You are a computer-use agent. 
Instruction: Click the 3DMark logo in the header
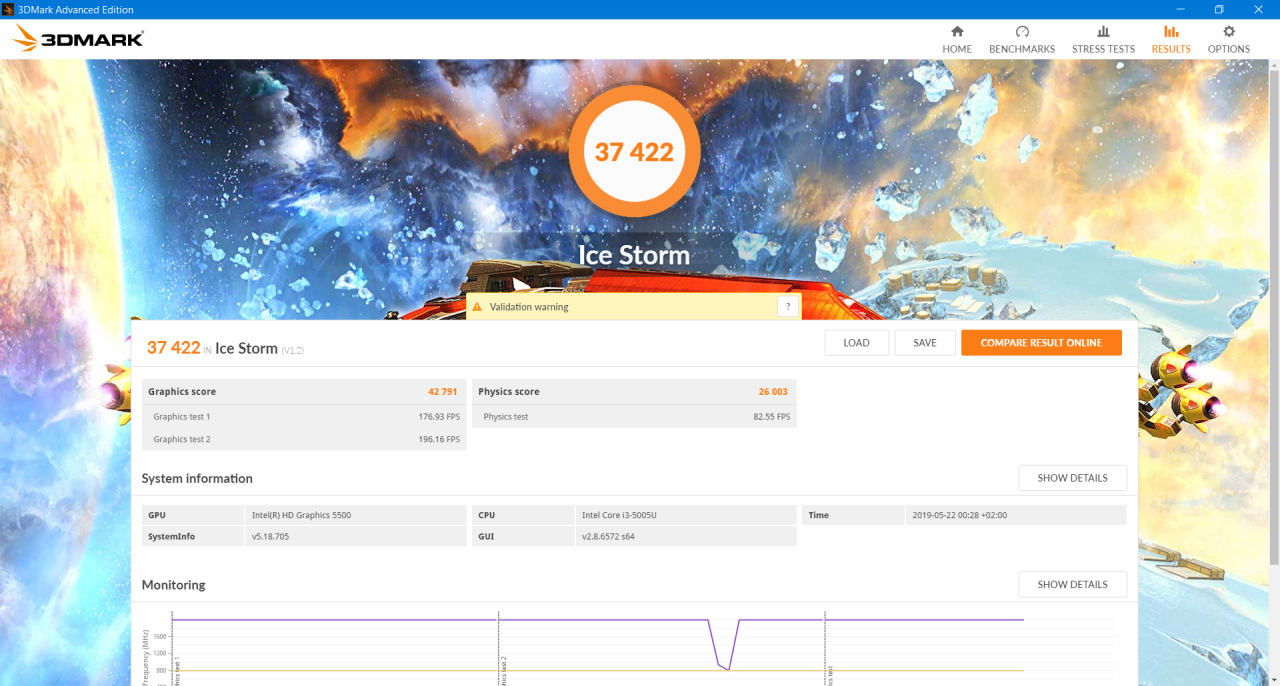(79, 39)
